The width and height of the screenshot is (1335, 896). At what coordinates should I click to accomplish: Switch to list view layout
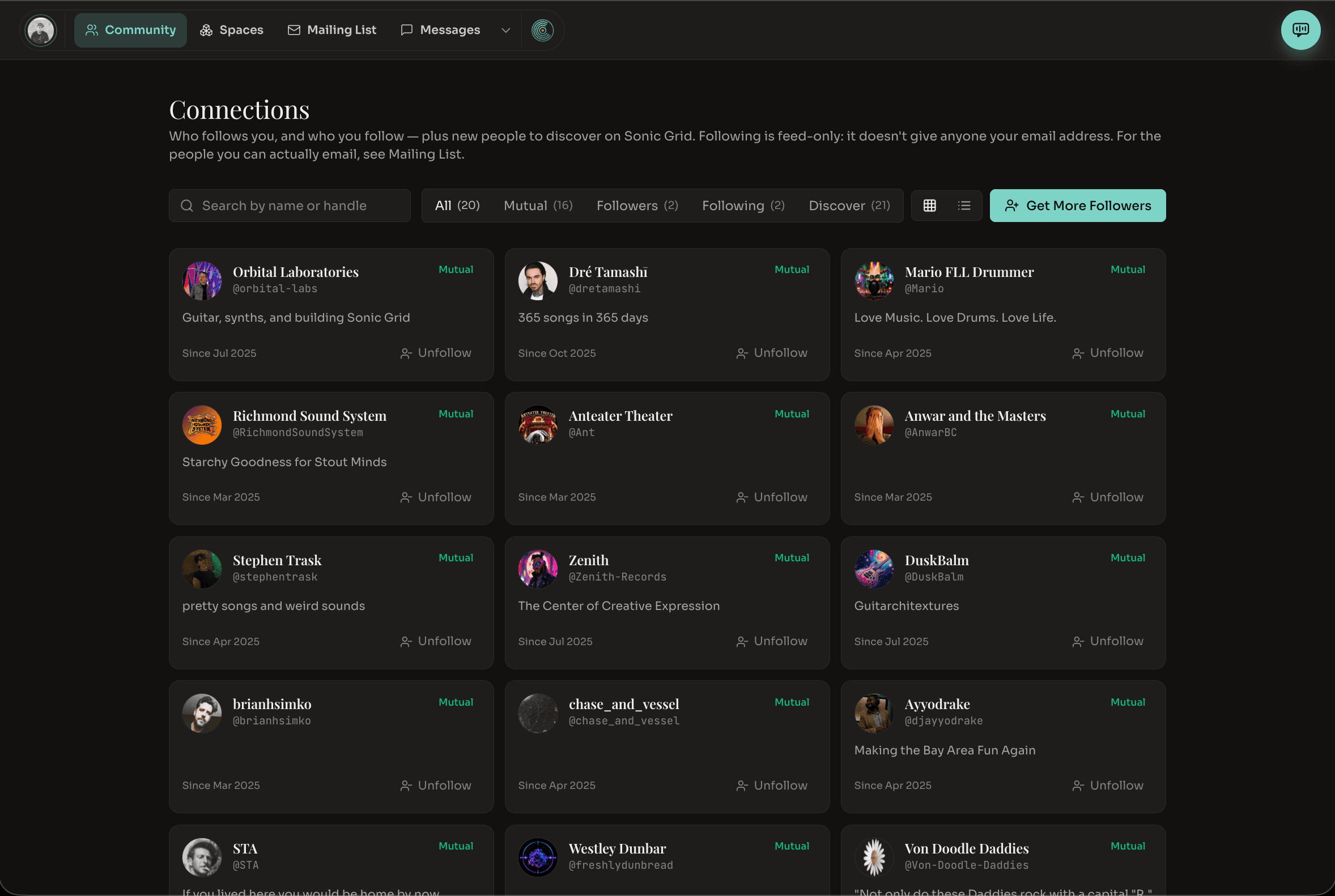point(964,206)
